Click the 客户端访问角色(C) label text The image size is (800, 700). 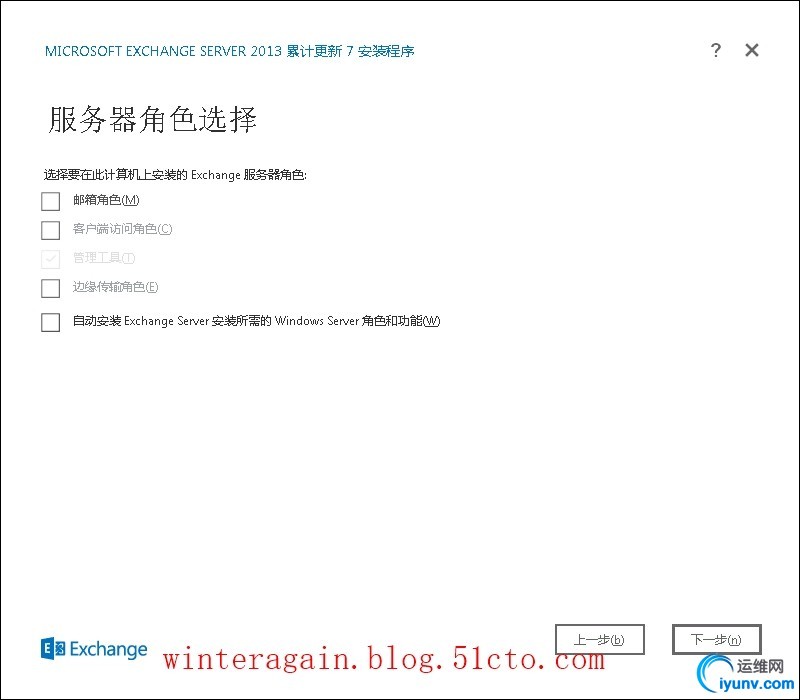coord(122,229)
